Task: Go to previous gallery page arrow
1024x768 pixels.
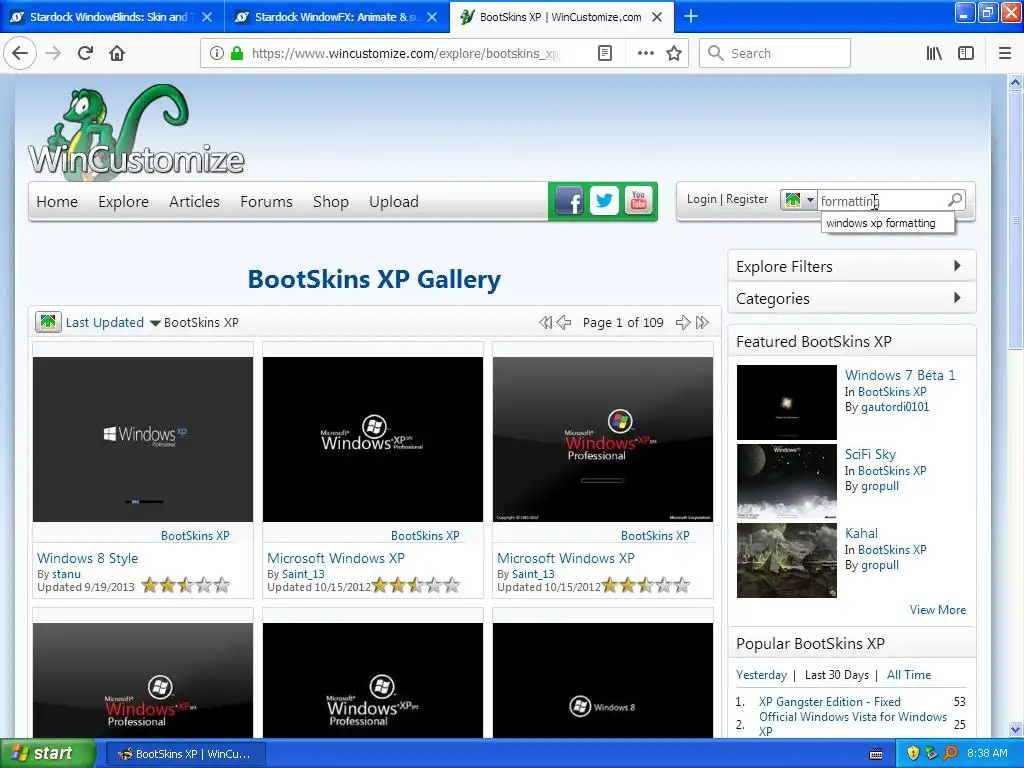Action: click(564, 322)
